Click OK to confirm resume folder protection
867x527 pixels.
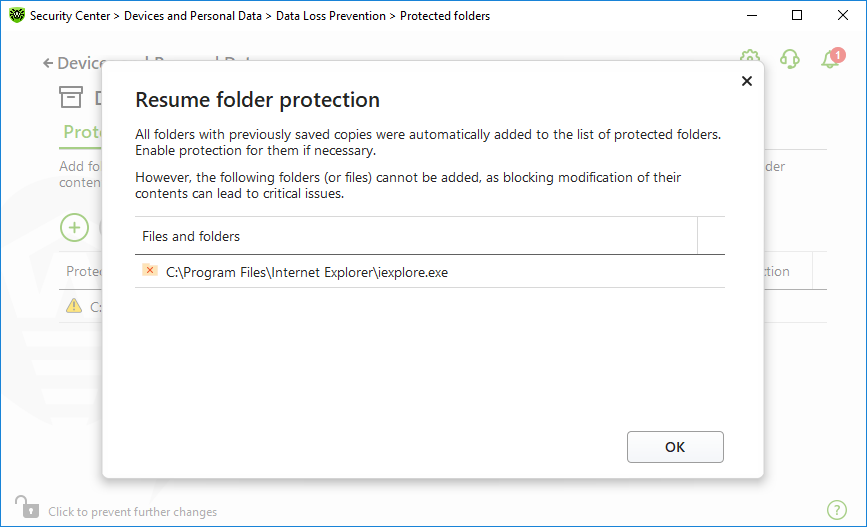coord(675,447)
